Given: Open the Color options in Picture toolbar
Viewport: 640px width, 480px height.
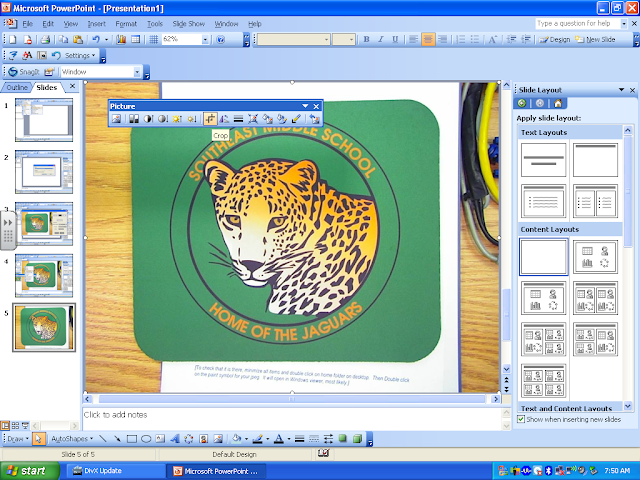Looking at the screenshot, I should [x=134, y=119].
